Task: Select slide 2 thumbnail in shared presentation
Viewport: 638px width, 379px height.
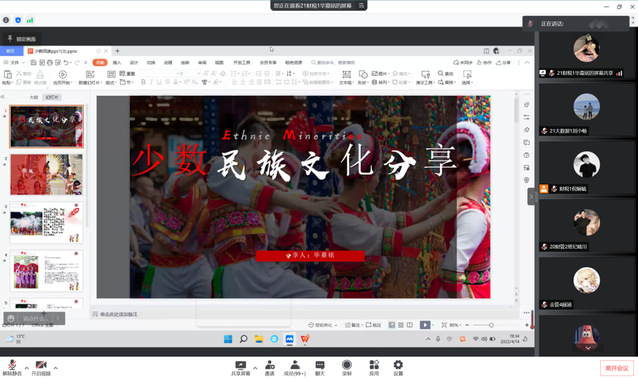Action: coord(47,174)
